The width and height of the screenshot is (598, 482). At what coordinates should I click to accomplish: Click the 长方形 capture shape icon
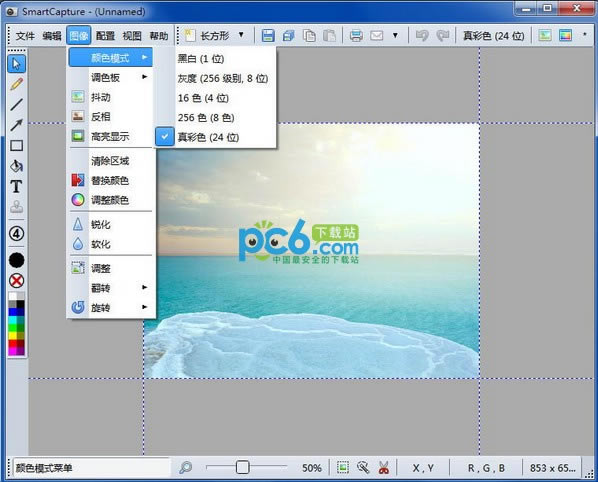(x=190, y=36)
